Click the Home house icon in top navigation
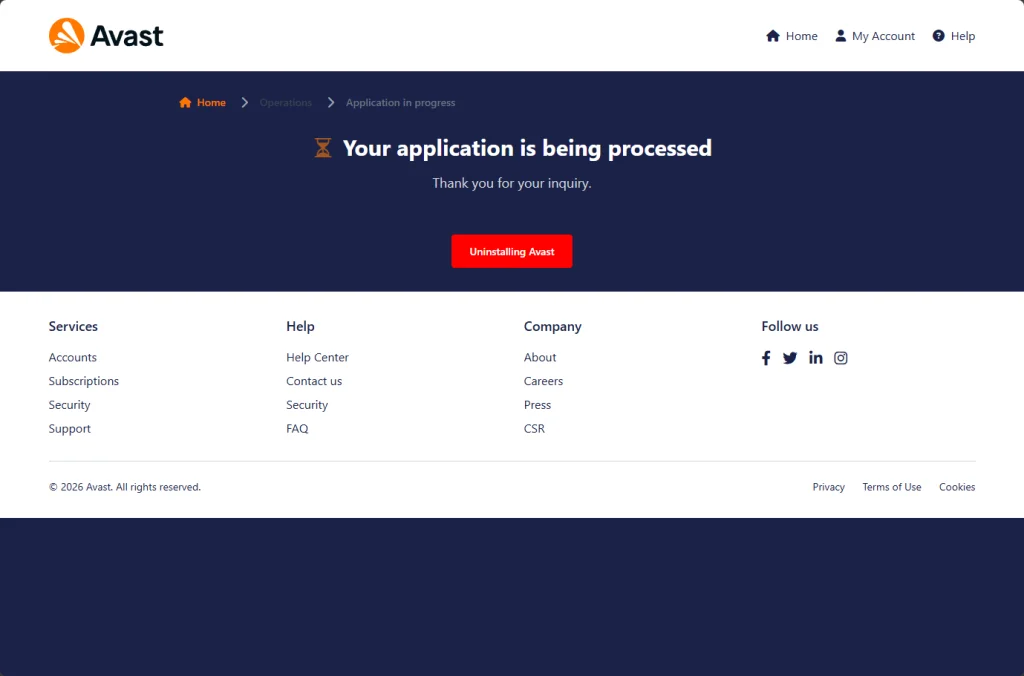The height and width of the screenshot is (676, 1024). [771, 35]
